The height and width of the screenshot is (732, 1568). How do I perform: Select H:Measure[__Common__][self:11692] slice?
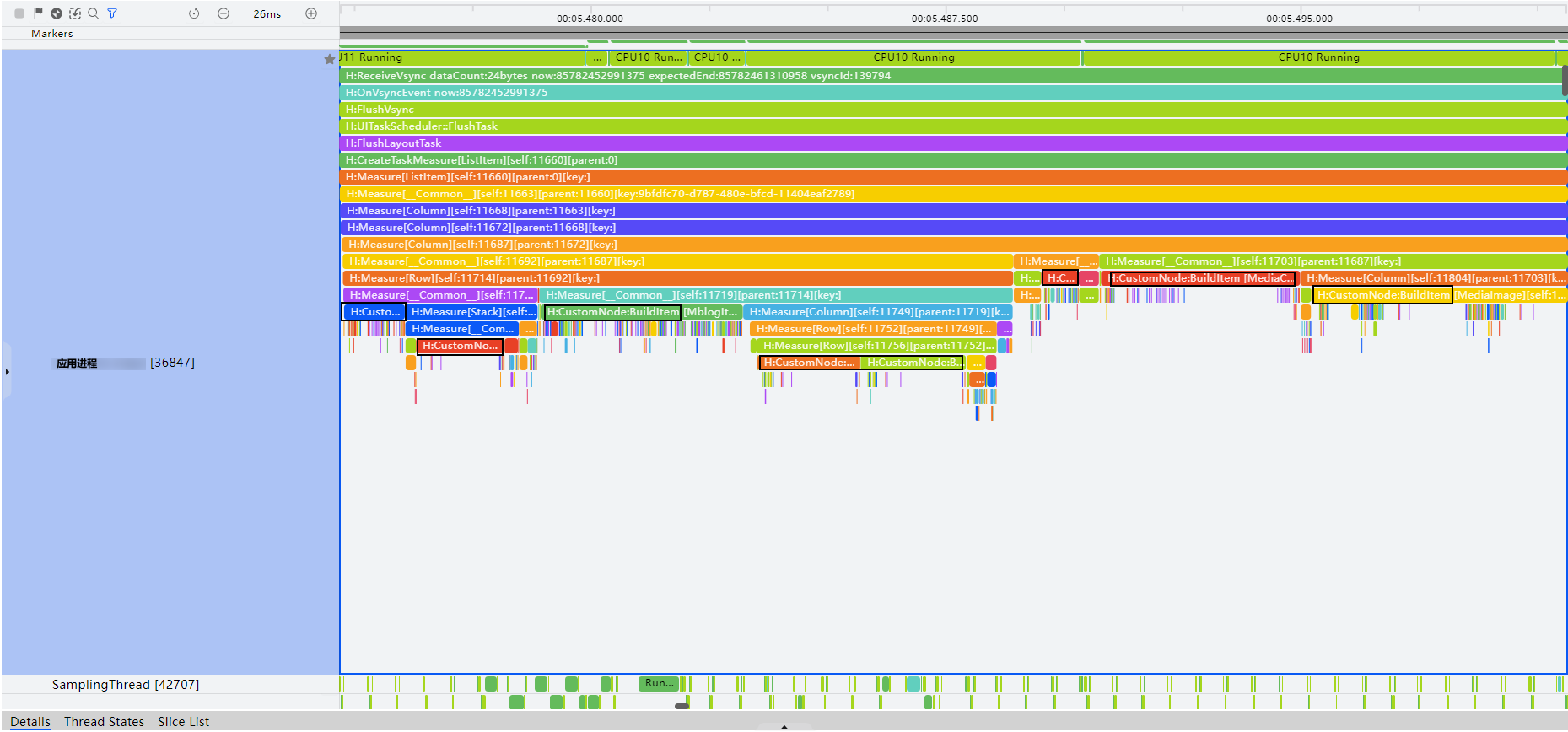point(677,261)
